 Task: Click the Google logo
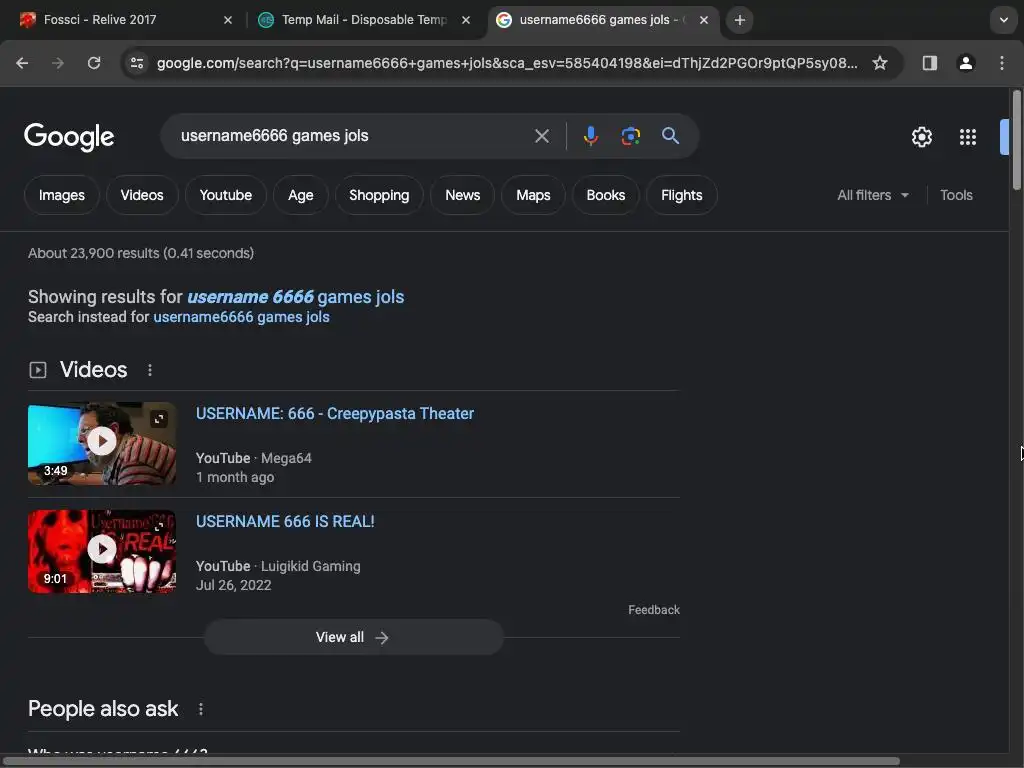tap(69, 136)
